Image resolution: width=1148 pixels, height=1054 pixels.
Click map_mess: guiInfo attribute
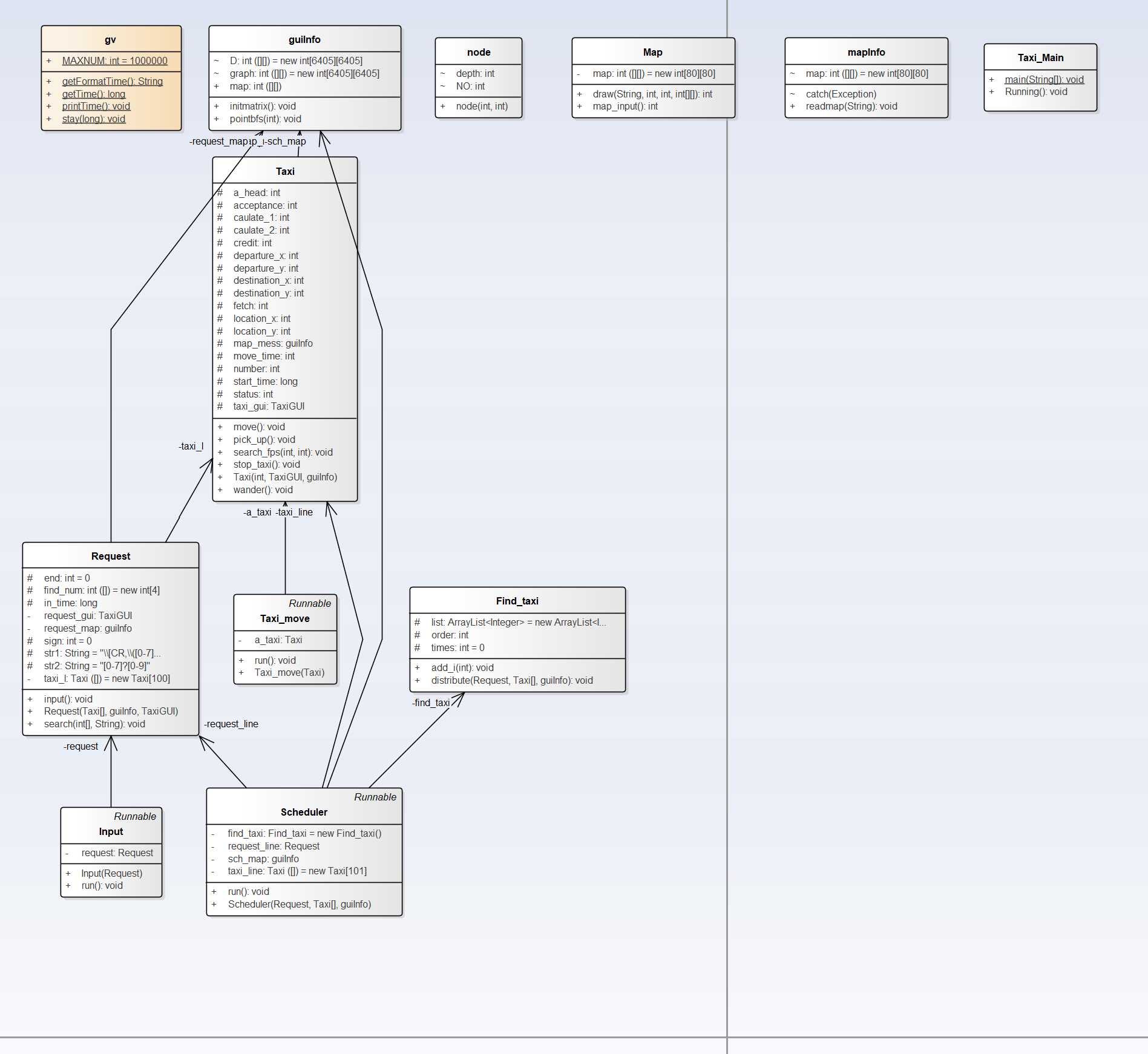[x=273, y=343]
